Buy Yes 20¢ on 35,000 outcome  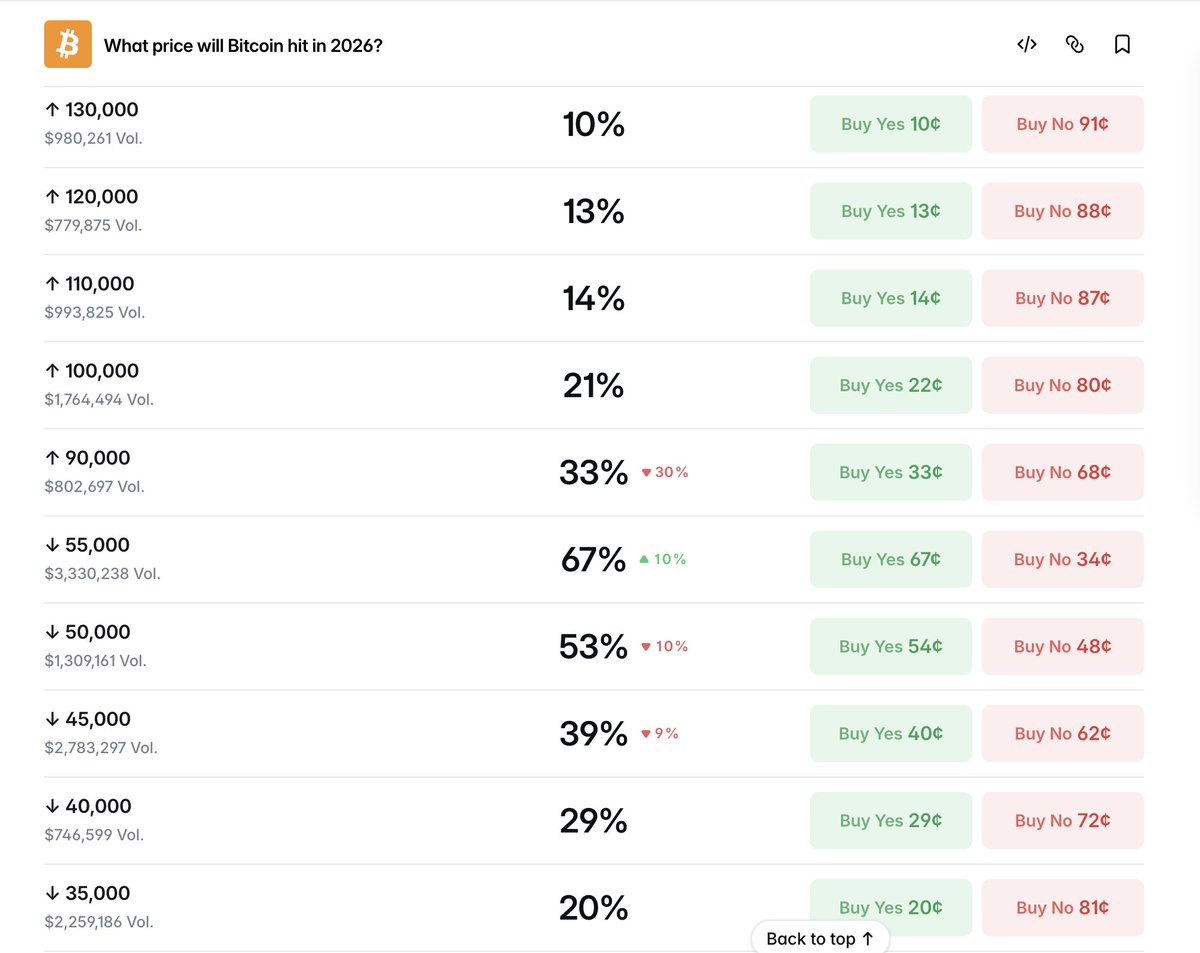891,907
